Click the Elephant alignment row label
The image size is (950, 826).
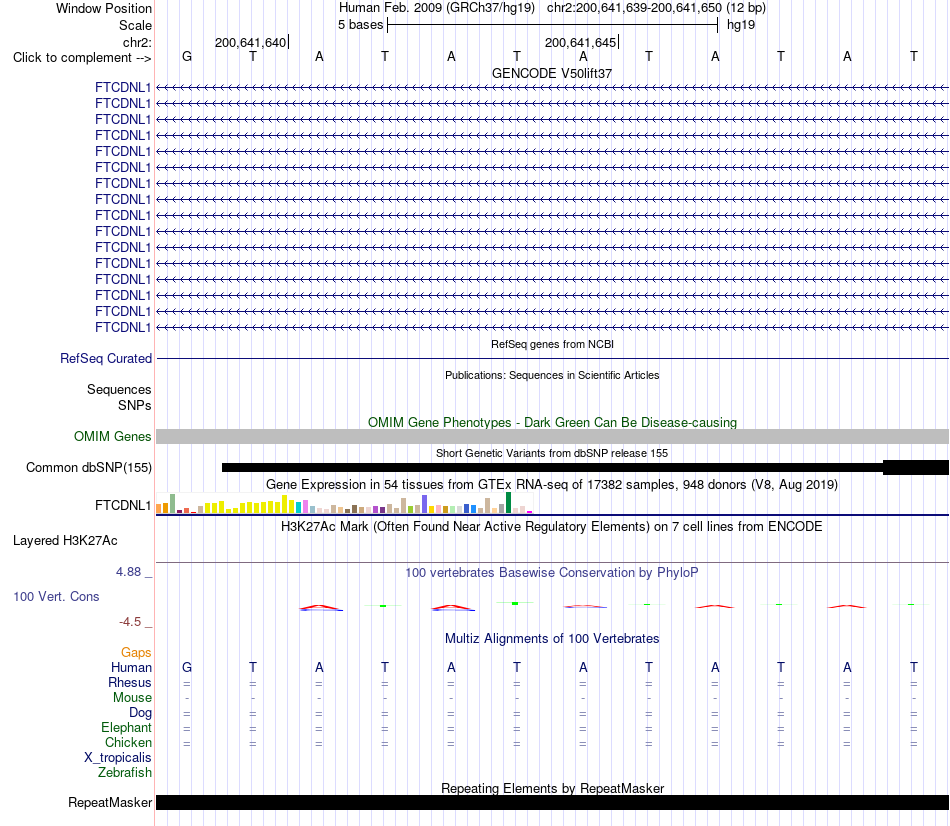(x=126, y=727)
